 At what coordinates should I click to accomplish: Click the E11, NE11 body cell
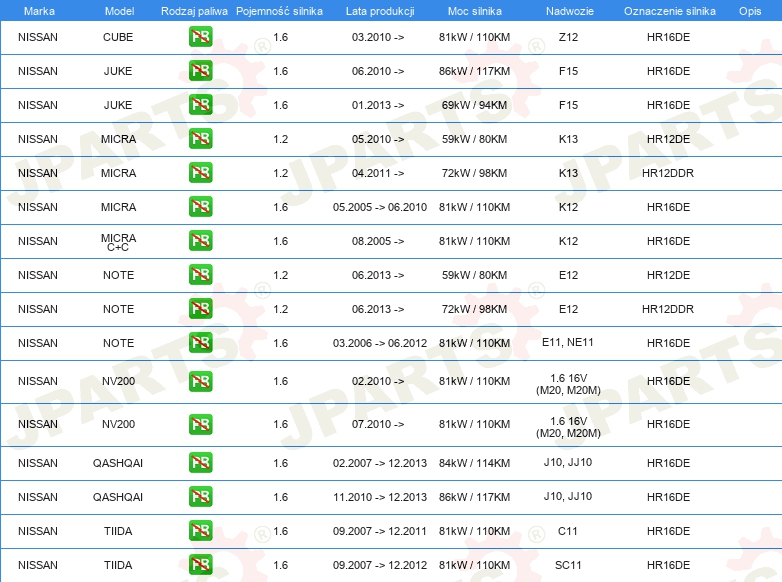pyautogui.click(x=568, y=342)
